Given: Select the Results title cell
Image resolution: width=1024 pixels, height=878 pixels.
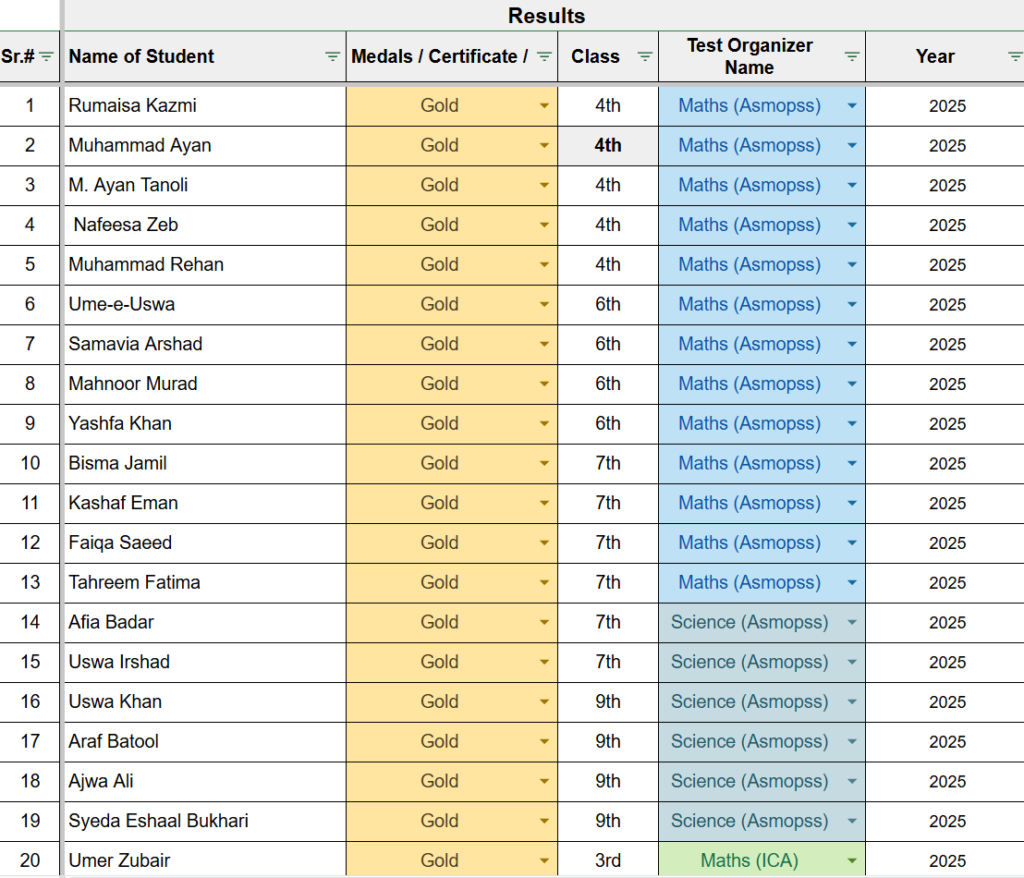Looking at the screenshot, I should click(x=546, y=15).
